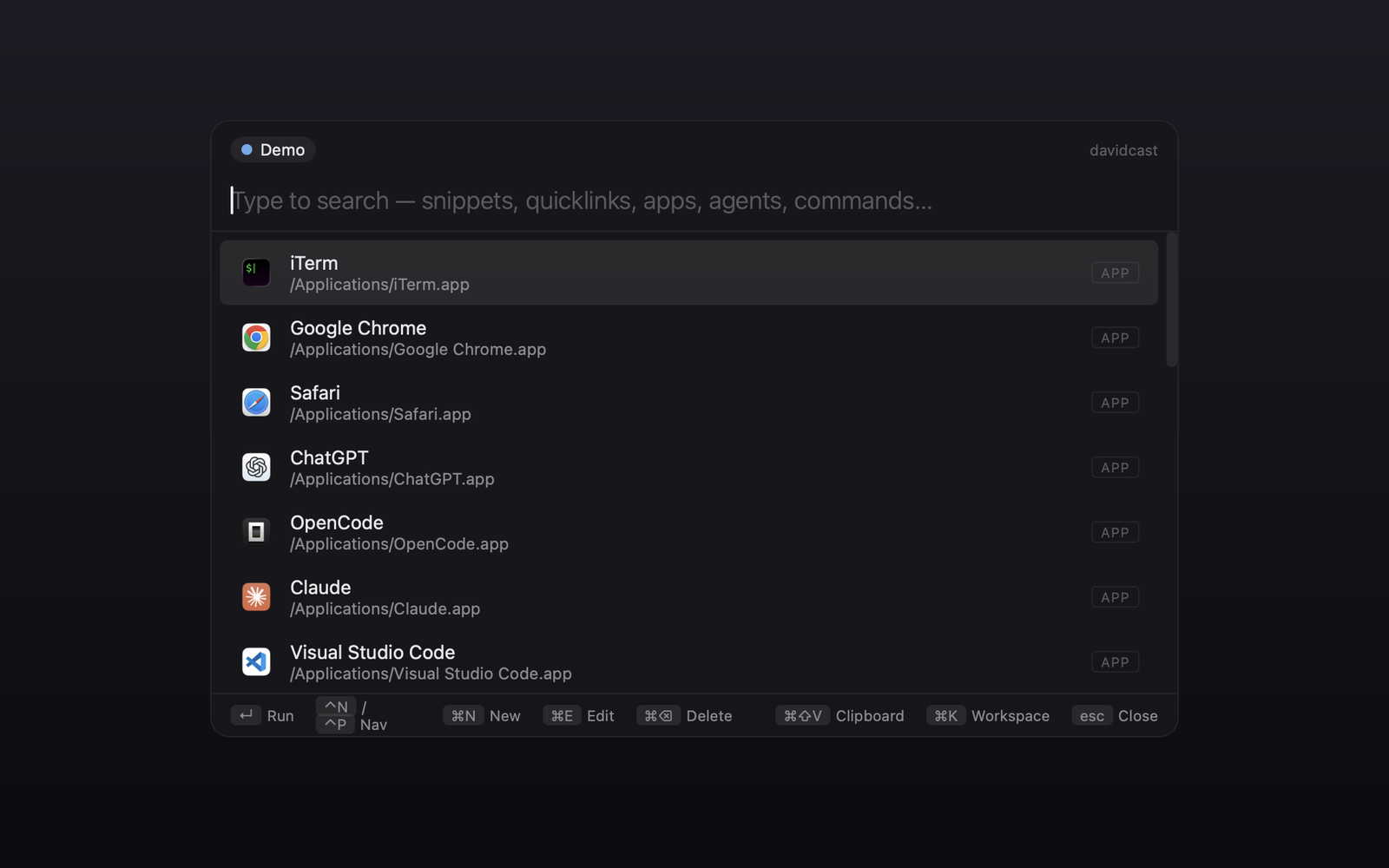
Task: Click the davidcast username label
Action: (x=1123, y=150)
